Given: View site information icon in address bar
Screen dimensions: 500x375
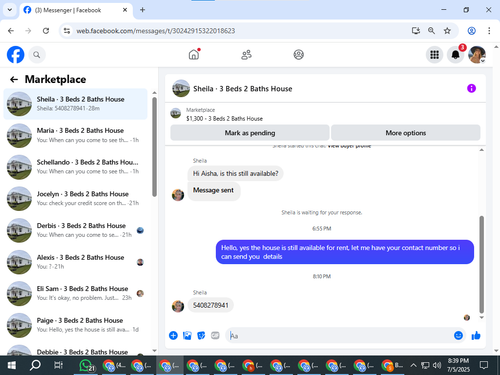Looking at the screenshot, I should point(67,31).
